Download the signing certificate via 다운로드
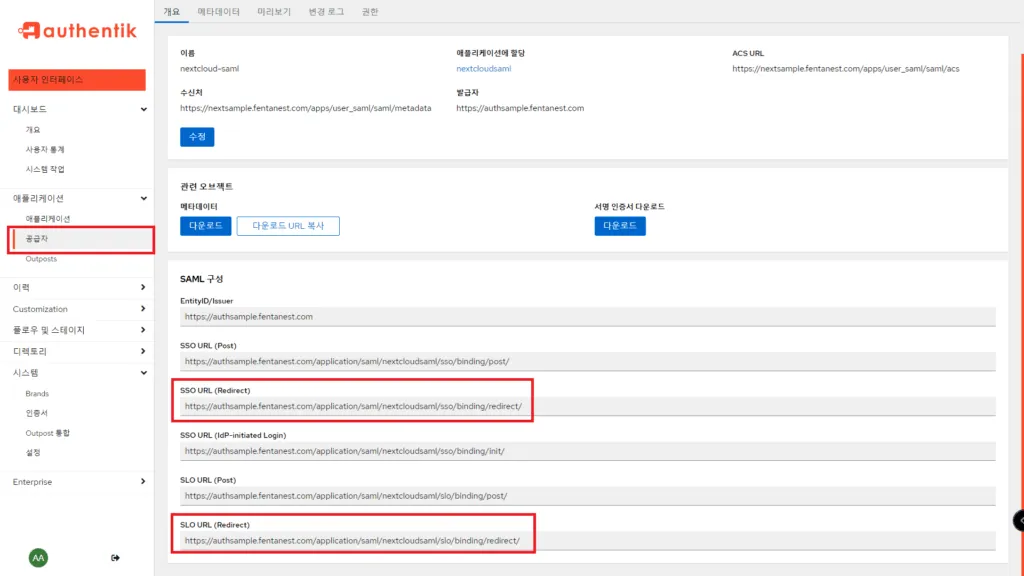This screenshot has height=576, width=1024. [x=618, y=226]
